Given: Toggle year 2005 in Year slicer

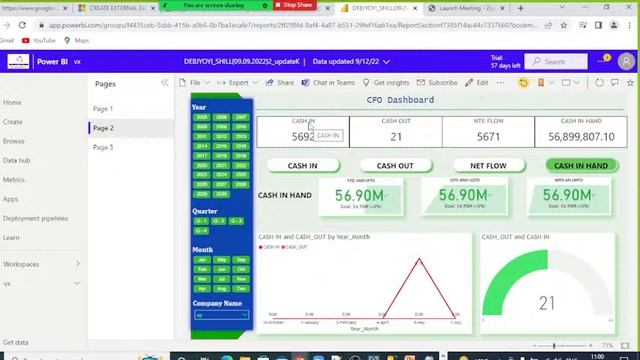Looking at the screenshot, I should pyautogui.click(x=202, y=117).
